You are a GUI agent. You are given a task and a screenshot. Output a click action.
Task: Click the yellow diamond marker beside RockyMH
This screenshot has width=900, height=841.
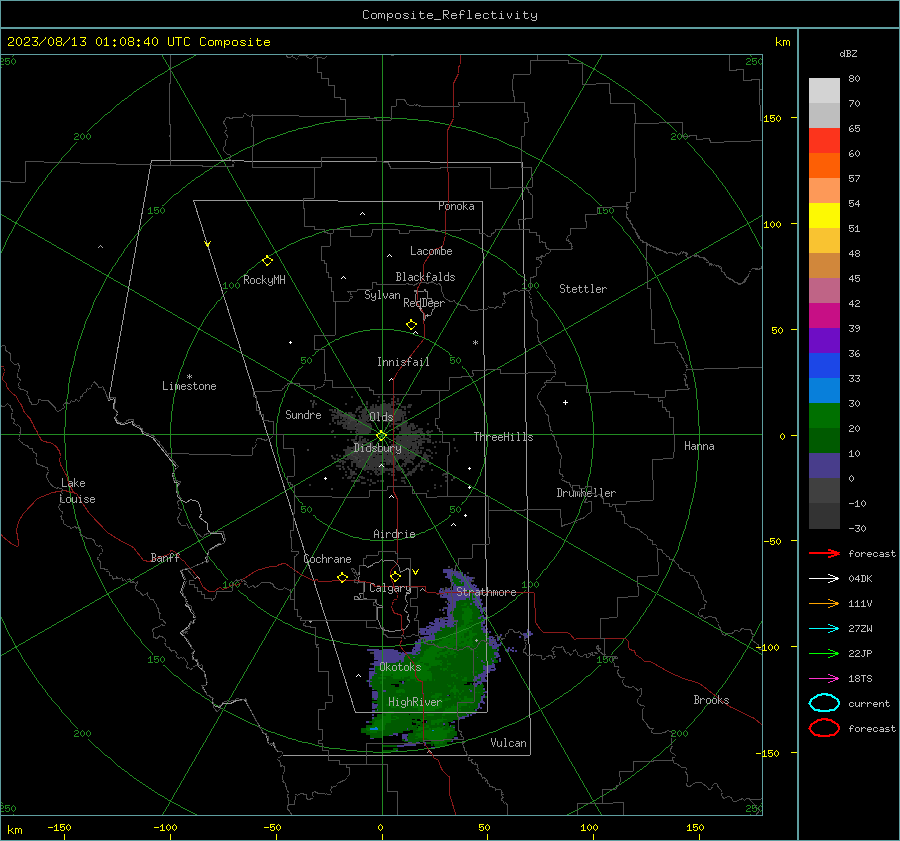pyautogui.click(x=267, y=261)
